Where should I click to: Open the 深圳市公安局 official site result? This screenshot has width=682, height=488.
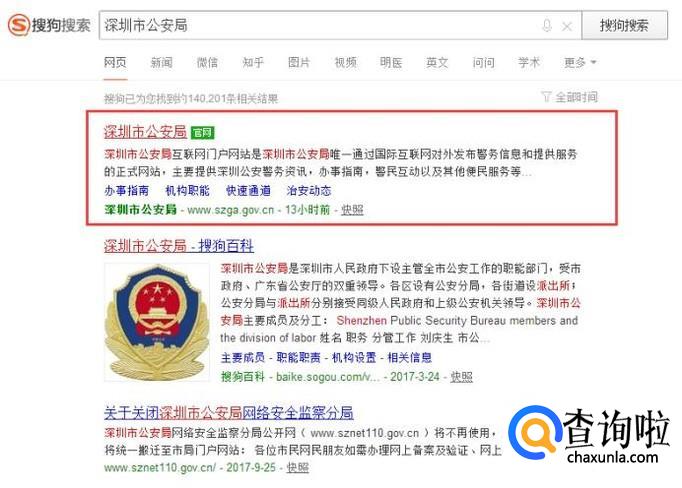145,132
